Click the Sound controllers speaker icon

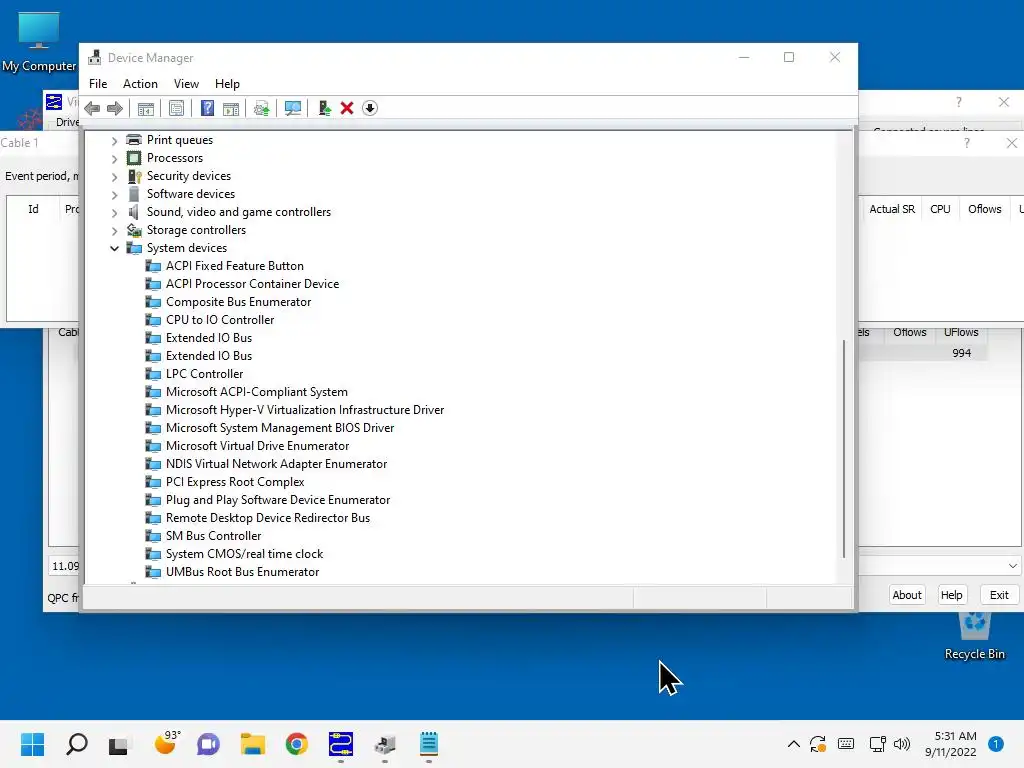click(134, 212)
